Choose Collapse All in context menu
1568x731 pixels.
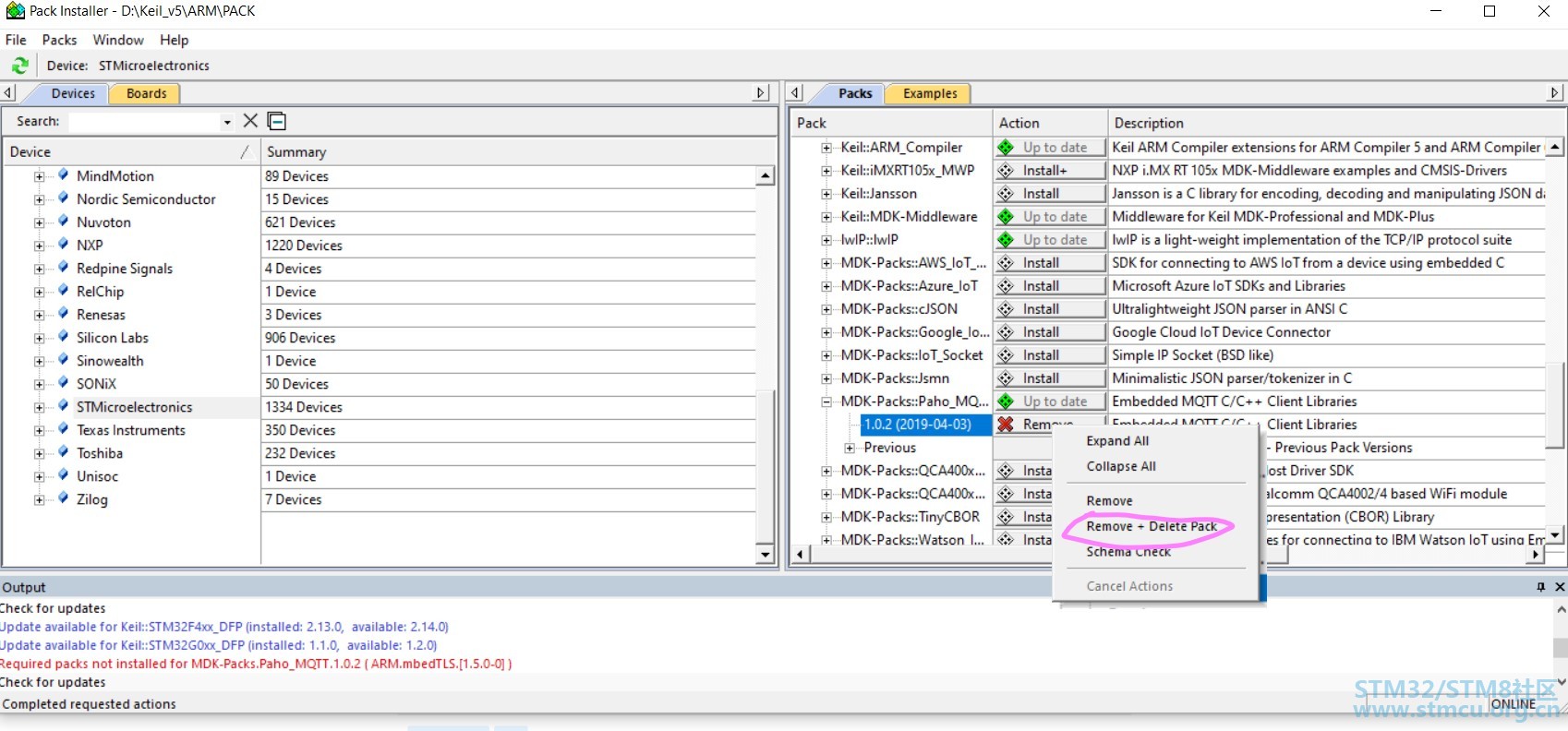1120,466
